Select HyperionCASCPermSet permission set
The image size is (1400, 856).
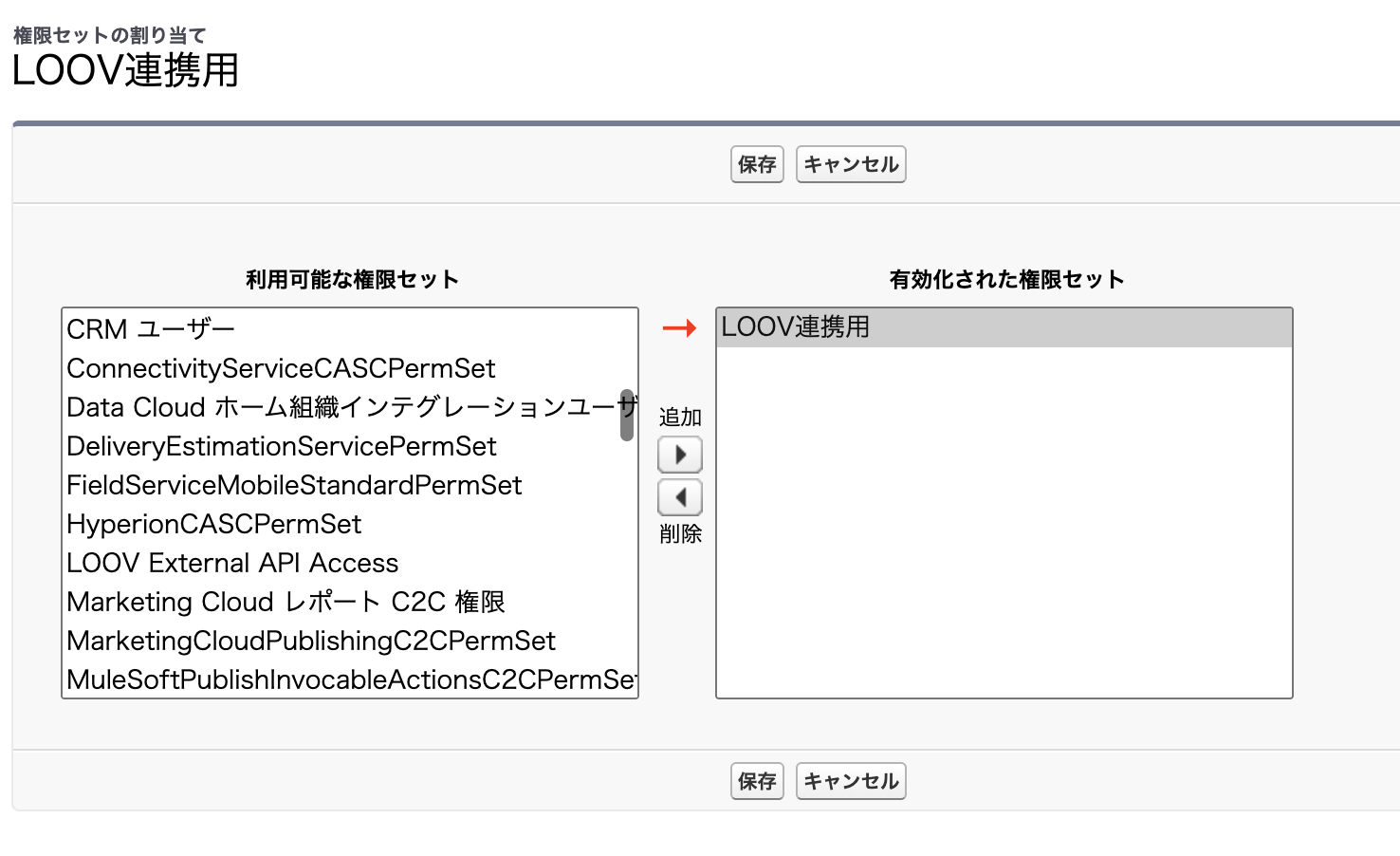pyautogui.click(x=214, y=524)
